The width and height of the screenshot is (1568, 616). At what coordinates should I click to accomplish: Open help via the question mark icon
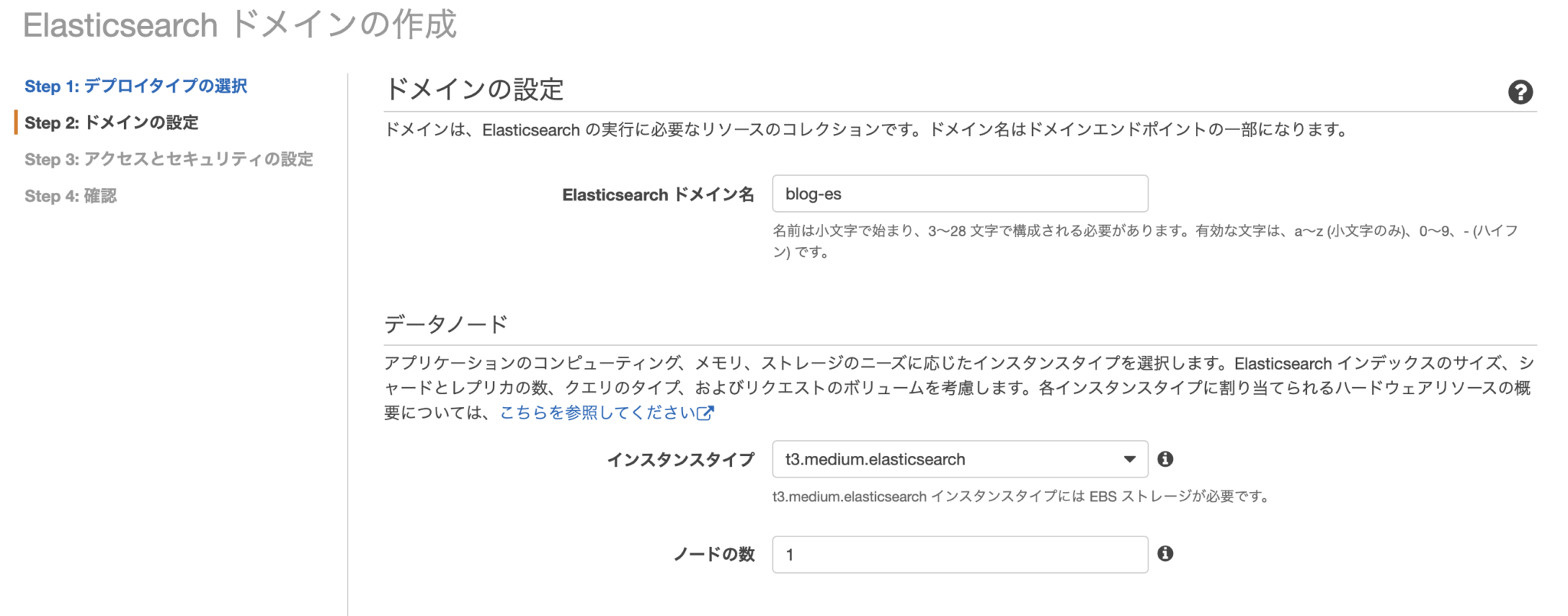click(x=1521, y=92)
